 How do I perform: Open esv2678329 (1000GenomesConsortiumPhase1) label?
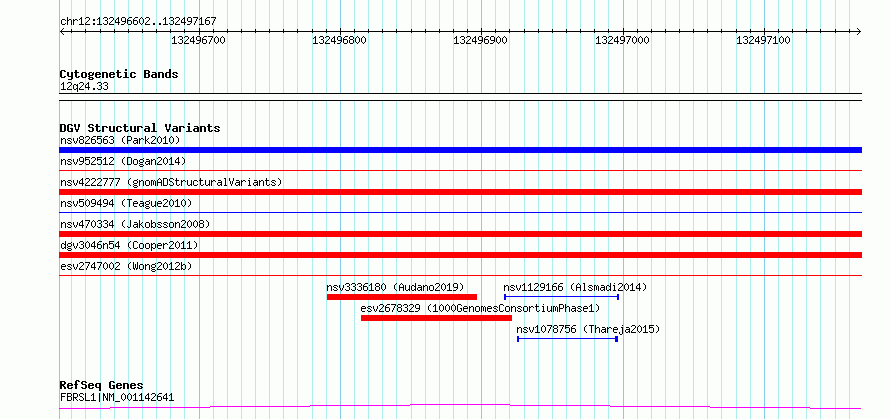(x=480, y=308)
